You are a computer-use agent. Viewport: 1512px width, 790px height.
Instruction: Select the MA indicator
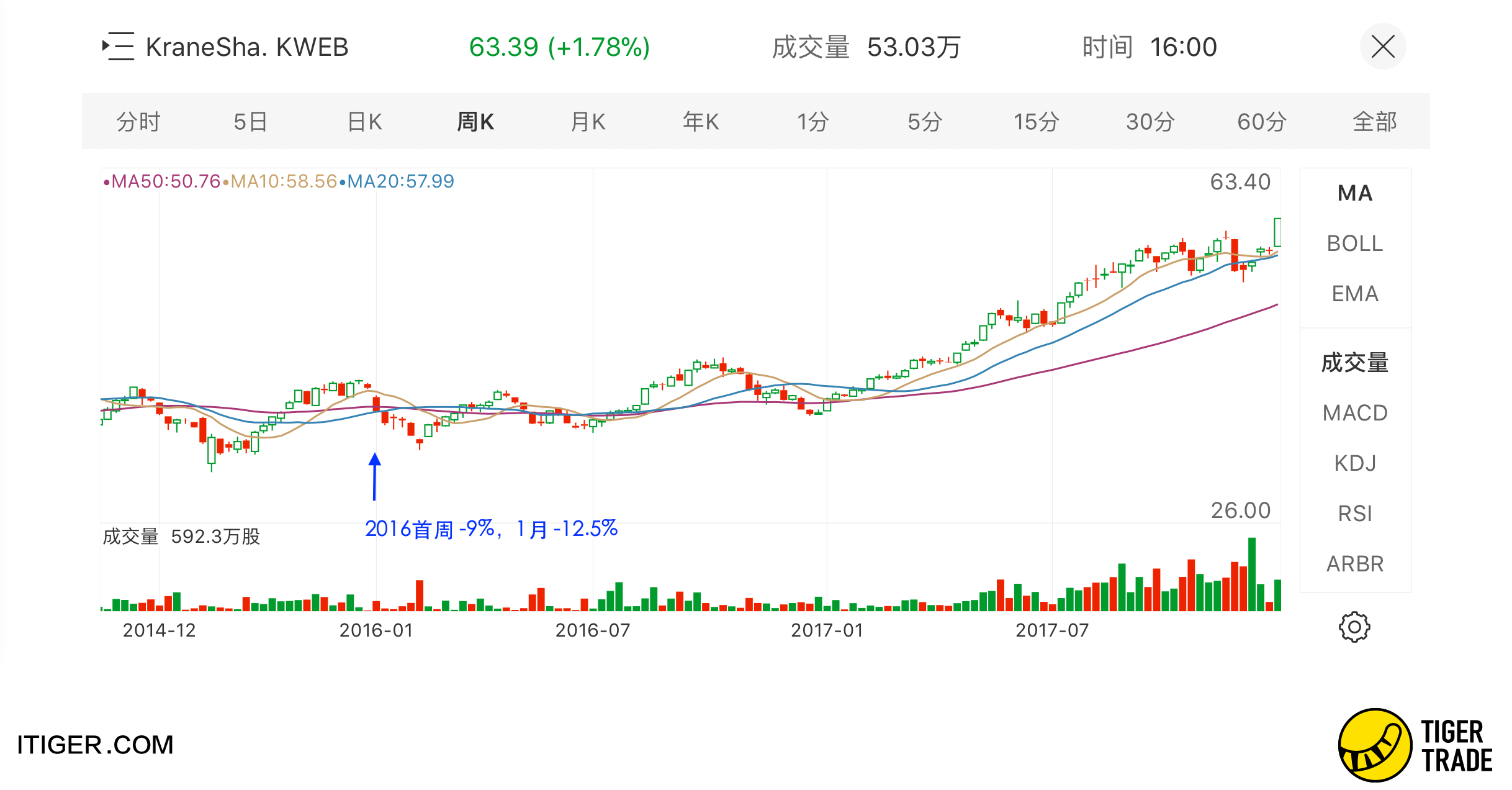point(1354,193)
